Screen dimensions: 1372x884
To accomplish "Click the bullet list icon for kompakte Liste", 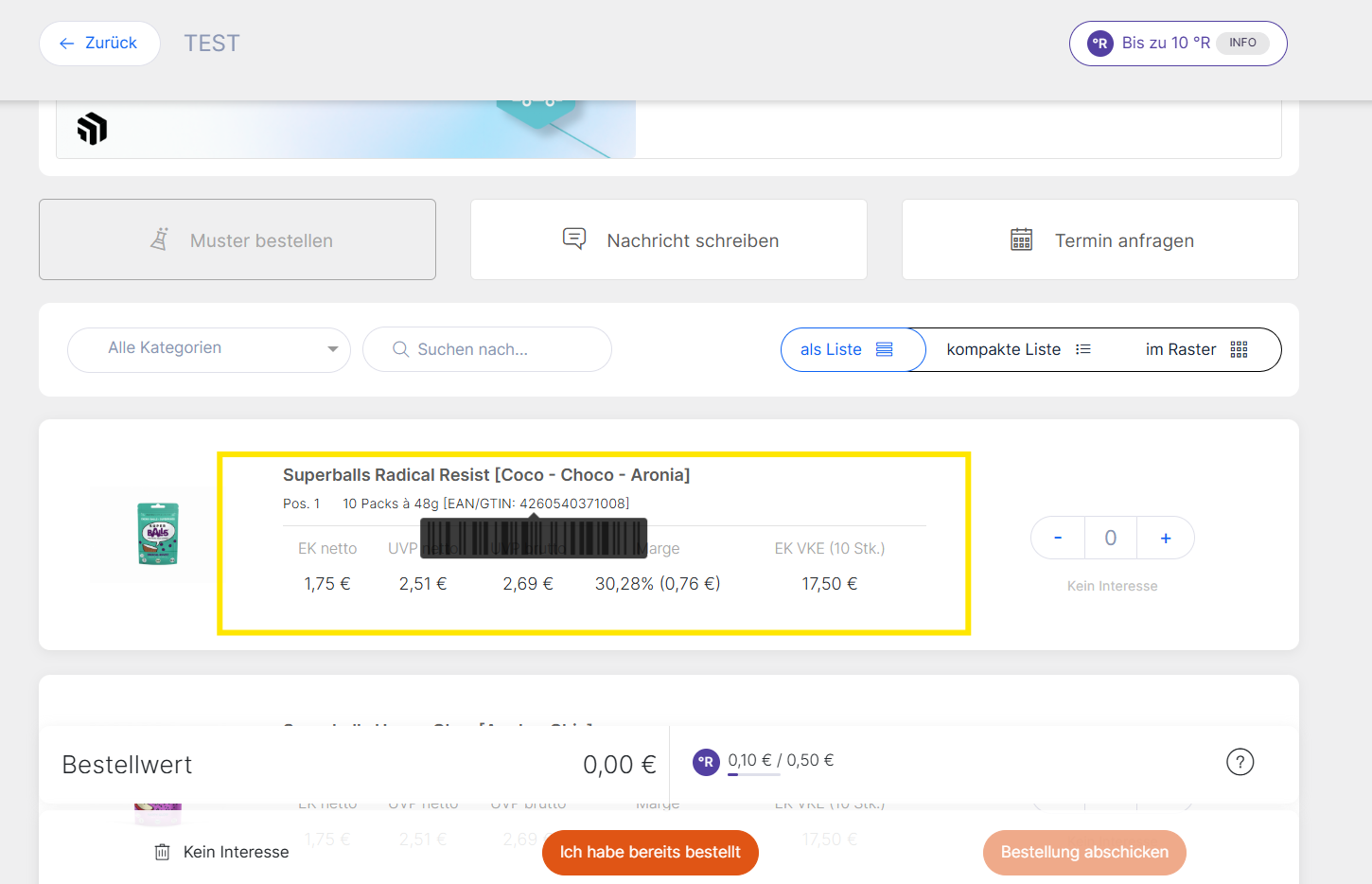I will coord(1083,349).
